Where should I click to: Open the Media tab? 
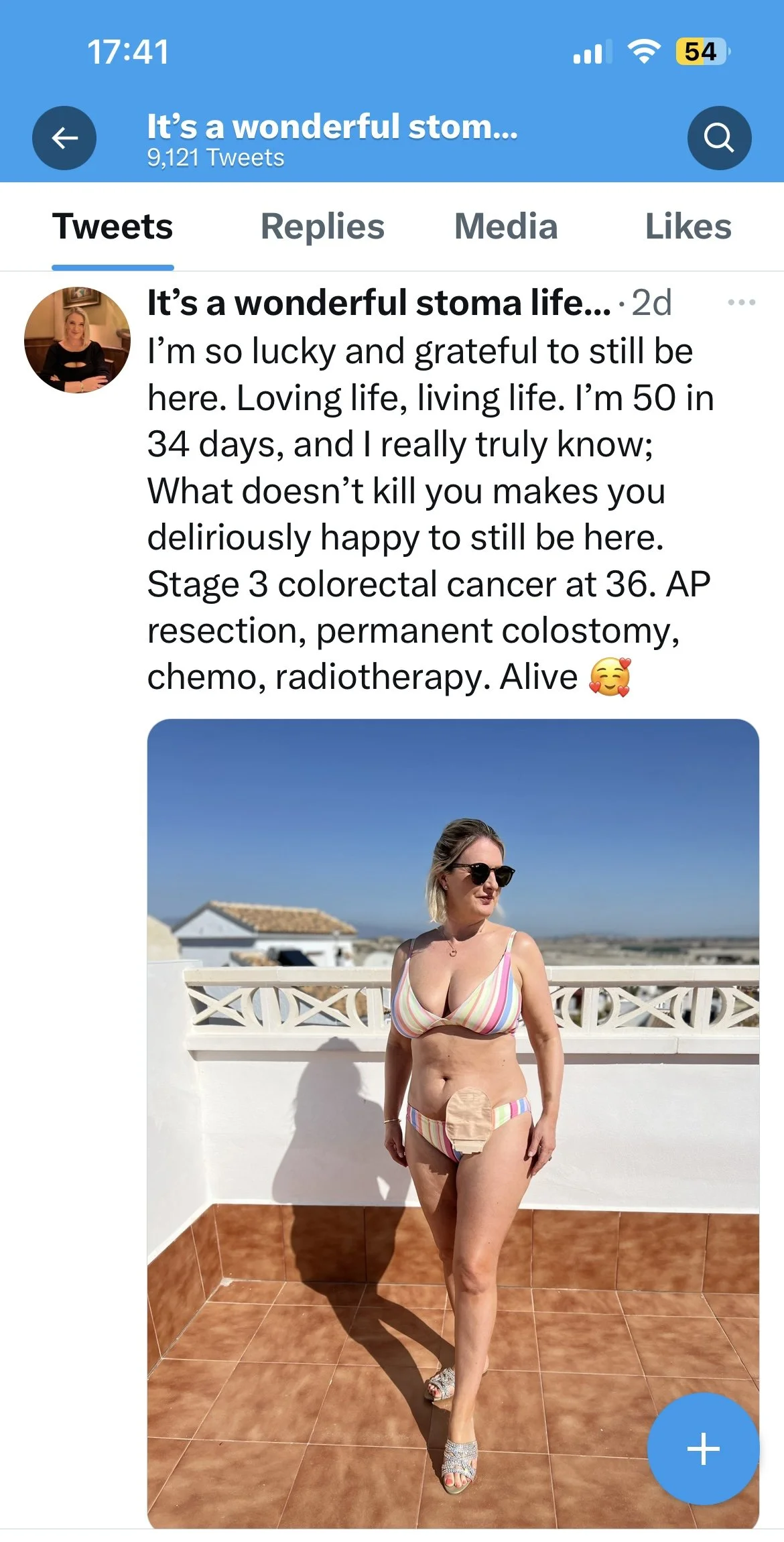point(506,227)
